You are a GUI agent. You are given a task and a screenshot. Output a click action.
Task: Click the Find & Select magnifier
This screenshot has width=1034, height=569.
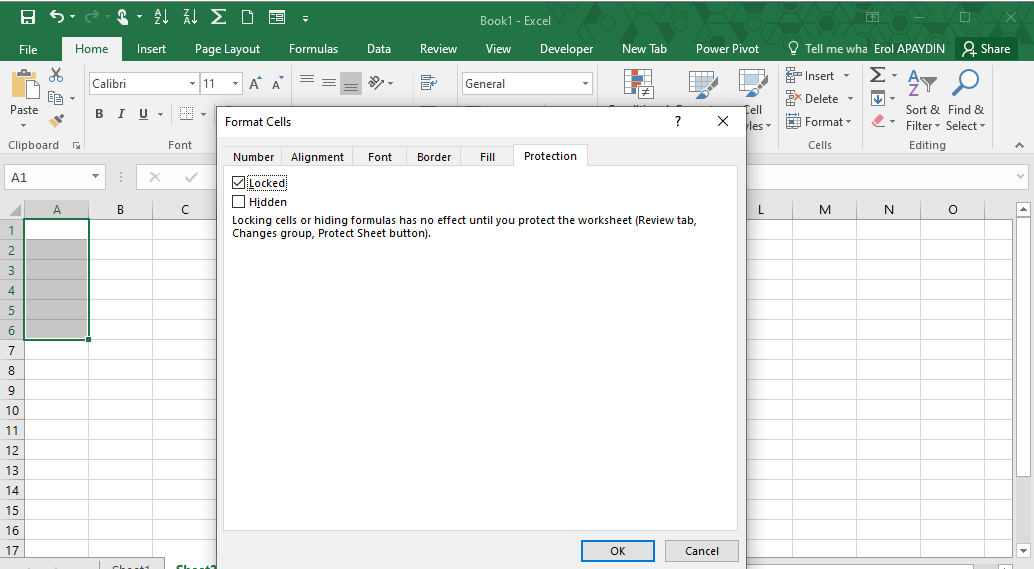(965, 83)
